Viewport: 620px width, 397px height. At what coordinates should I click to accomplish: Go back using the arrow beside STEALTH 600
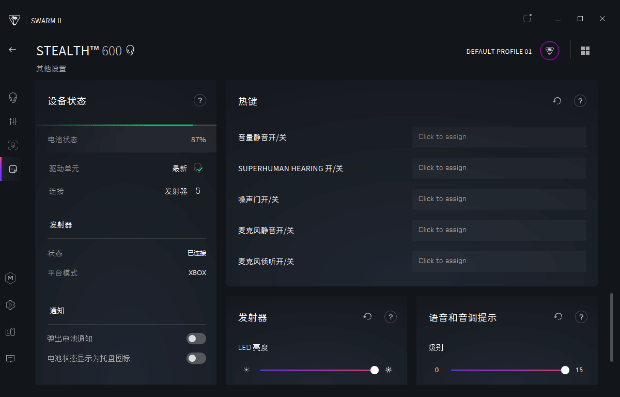point(13,49)
